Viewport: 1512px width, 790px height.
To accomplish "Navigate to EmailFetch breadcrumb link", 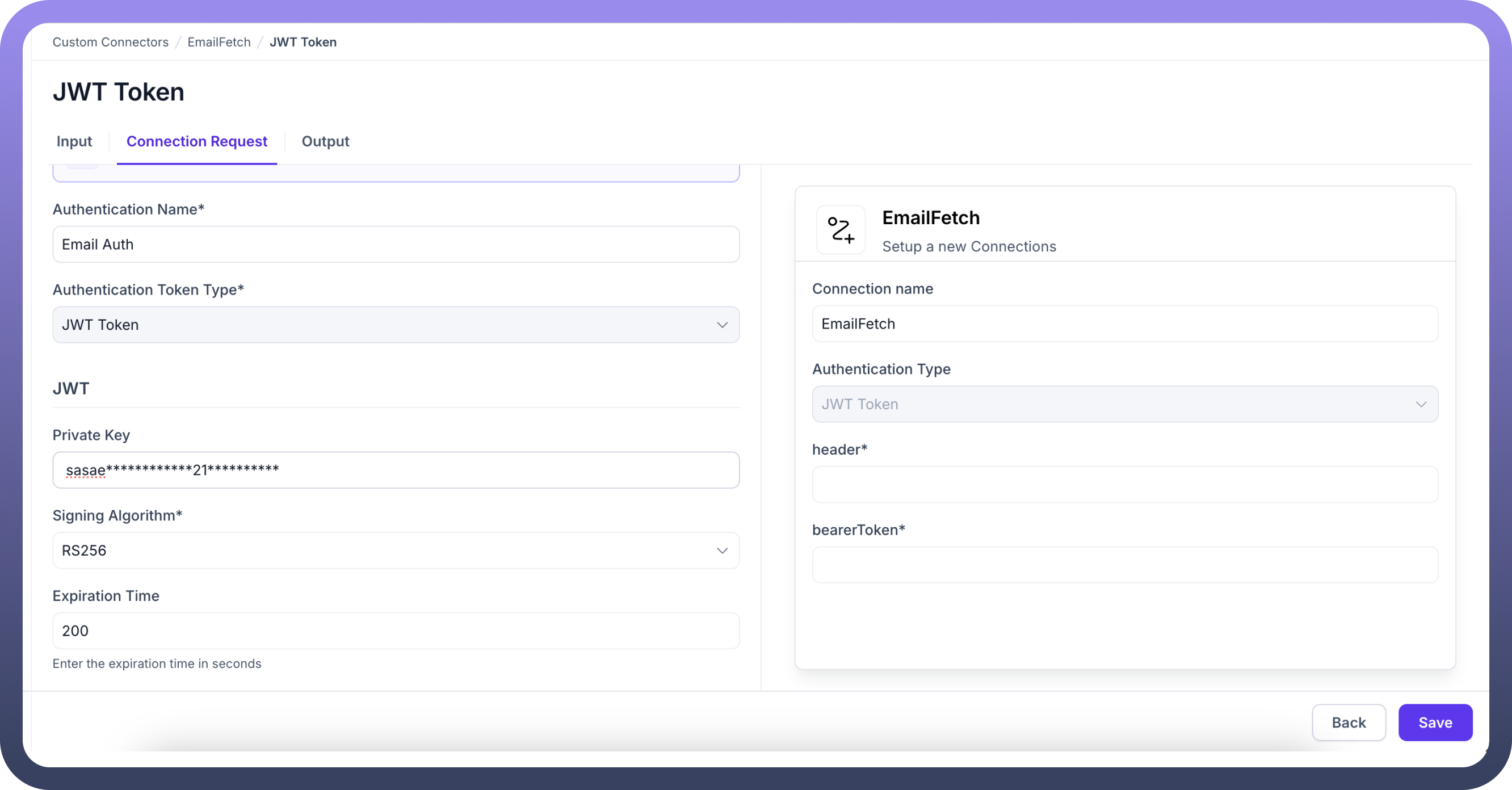I will point(219,42).
